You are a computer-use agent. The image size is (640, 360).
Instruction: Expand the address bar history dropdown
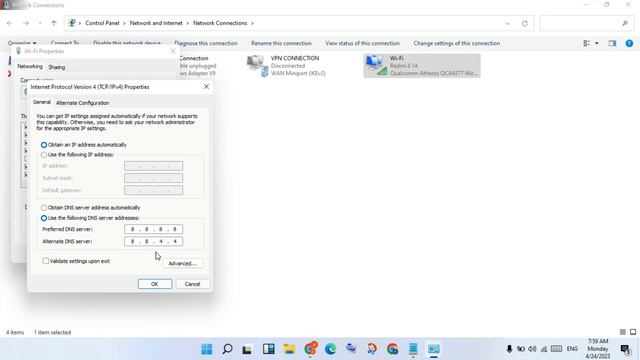[x=507, y=23]
